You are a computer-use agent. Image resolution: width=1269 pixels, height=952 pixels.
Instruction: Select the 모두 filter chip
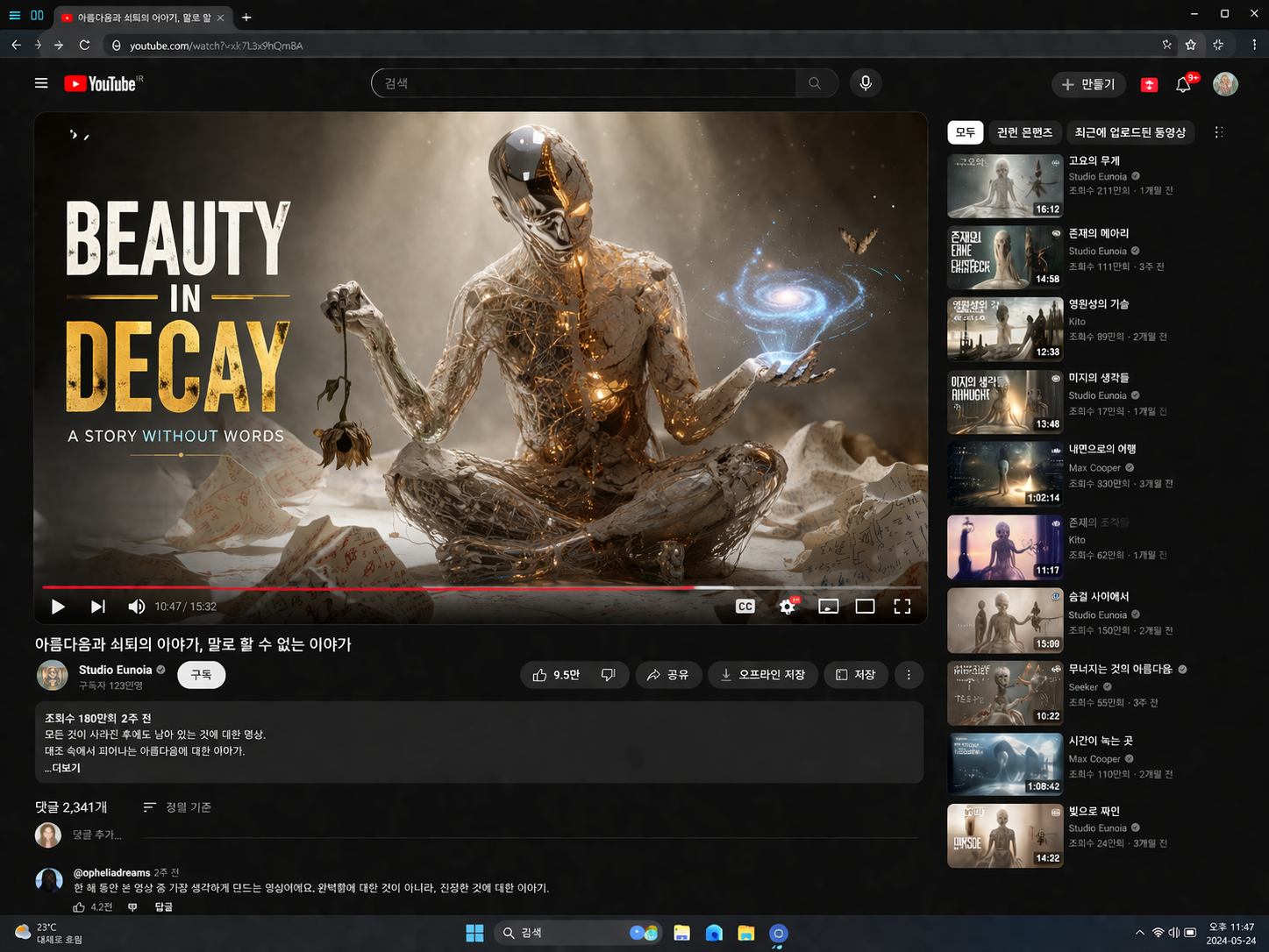pyautogui.click(x=966, y=132)
